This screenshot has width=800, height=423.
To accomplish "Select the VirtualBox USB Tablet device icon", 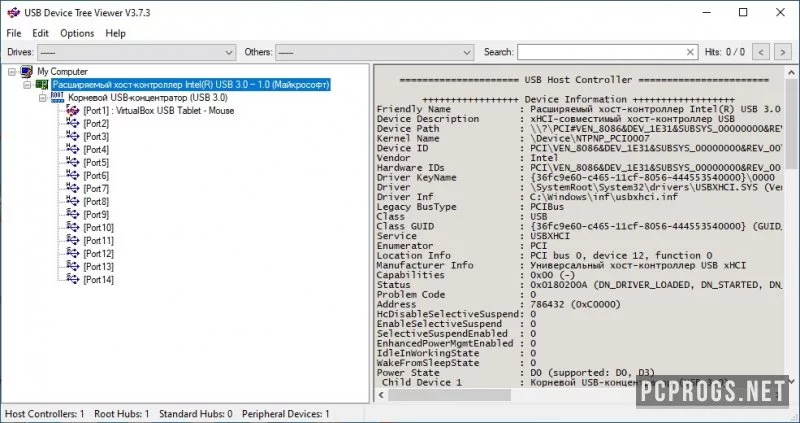I will point(73,110).
